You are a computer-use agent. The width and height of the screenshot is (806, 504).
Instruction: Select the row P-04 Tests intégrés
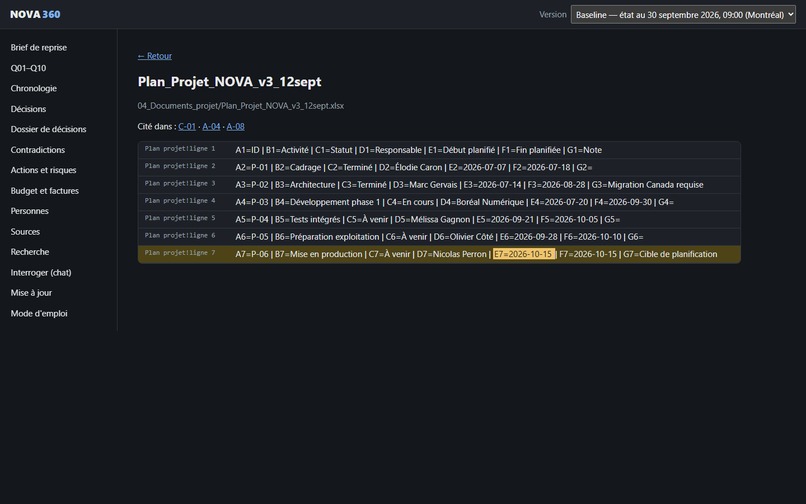coord(439,220)
